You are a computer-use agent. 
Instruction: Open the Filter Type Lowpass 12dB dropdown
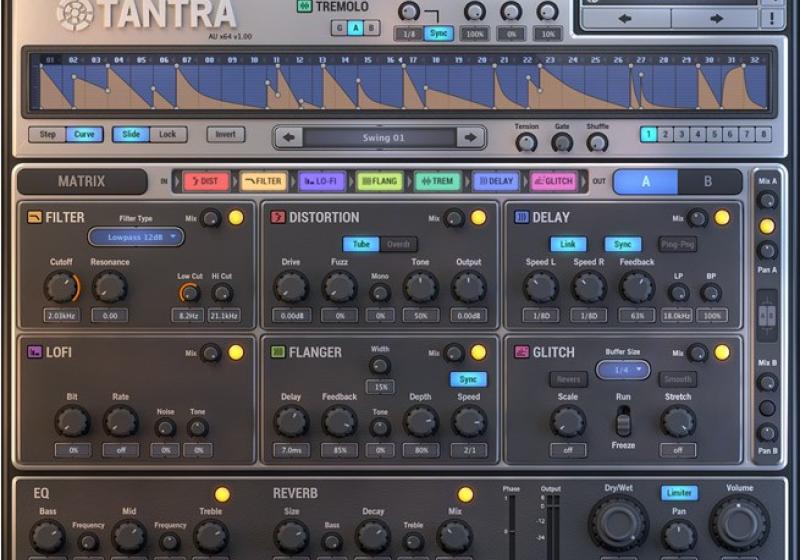pyautogui.click(x=136, y=237)
